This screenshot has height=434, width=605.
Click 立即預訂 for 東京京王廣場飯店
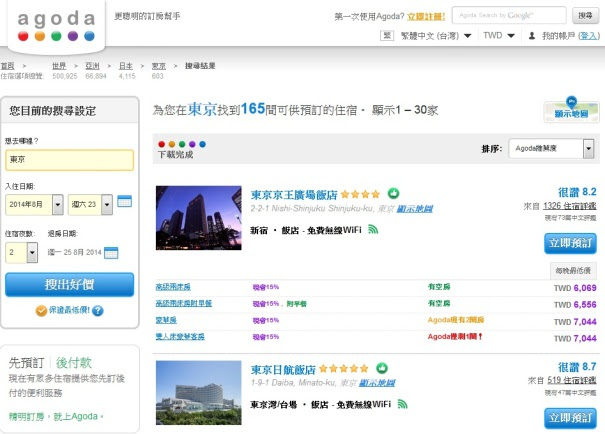pyautogui.click(x=570, y=243)
